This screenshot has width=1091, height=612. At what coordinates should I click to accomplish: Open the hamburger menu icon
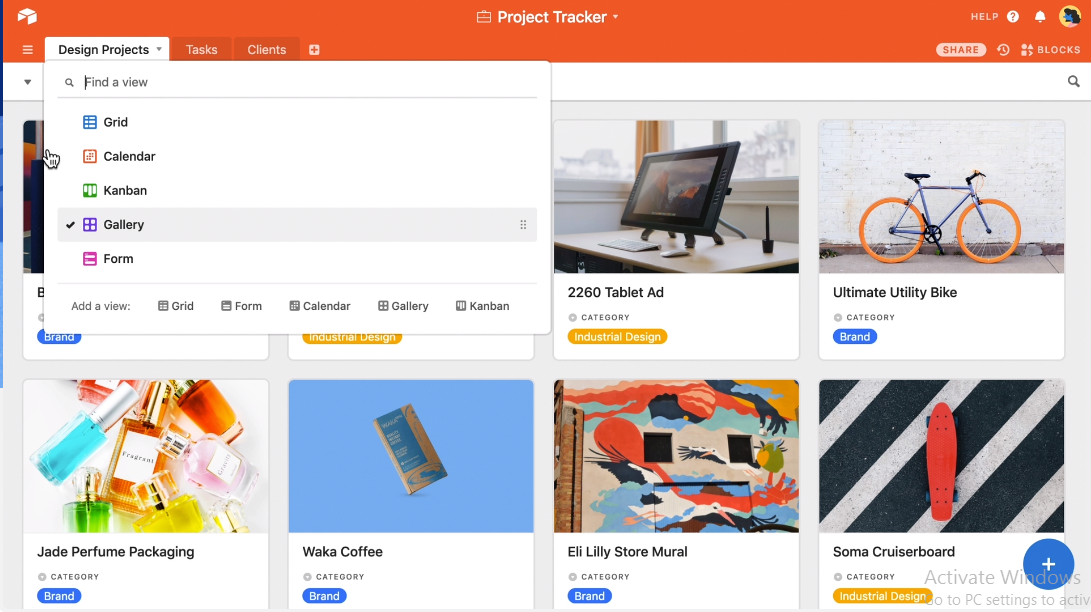(28, 49)
